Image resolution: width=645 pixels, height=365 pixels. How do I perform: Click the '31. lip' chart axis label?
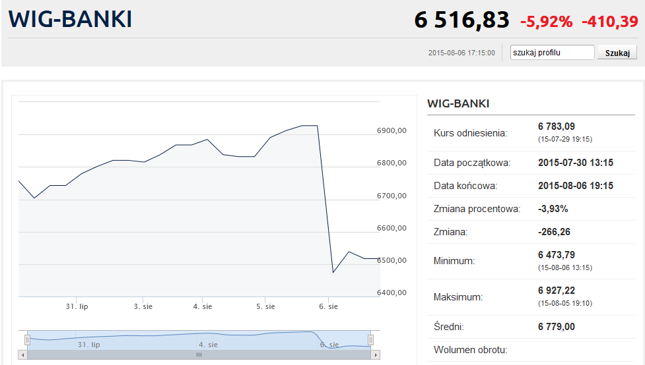pyautogui.click(x=77, y=307)
